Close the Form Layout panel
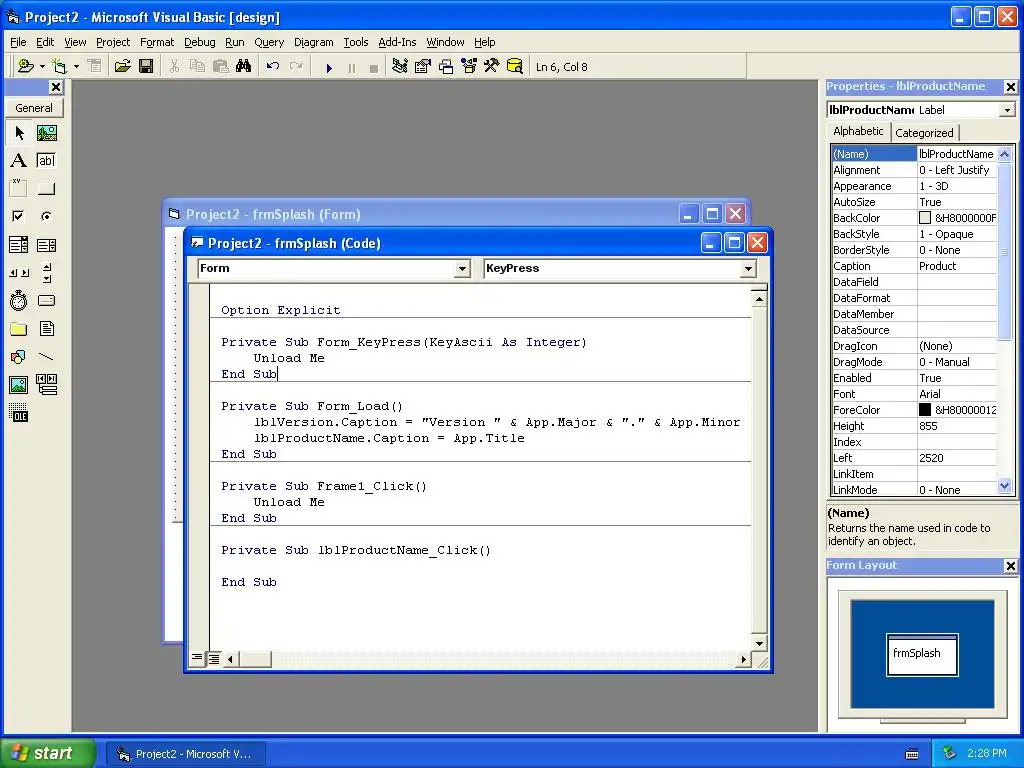 pos(1010,566)
